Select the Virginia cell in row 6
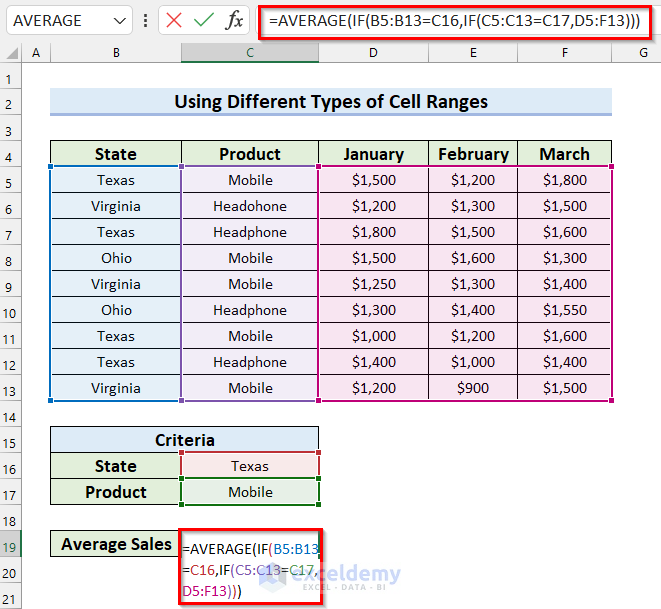Viewport: 661px width, 609px height. (116, 206)
